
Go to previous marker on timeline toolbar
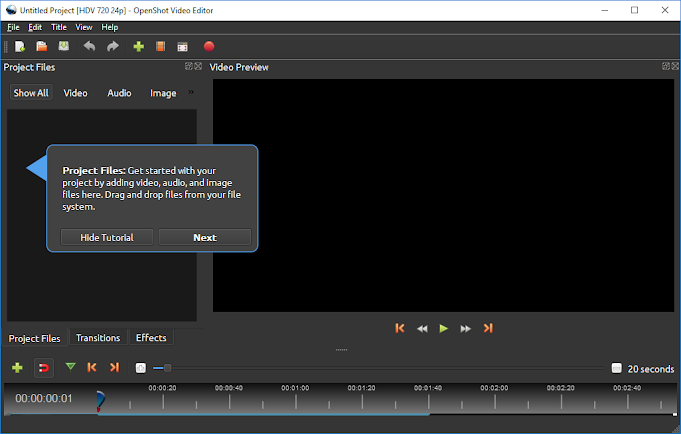pos(92,368)
